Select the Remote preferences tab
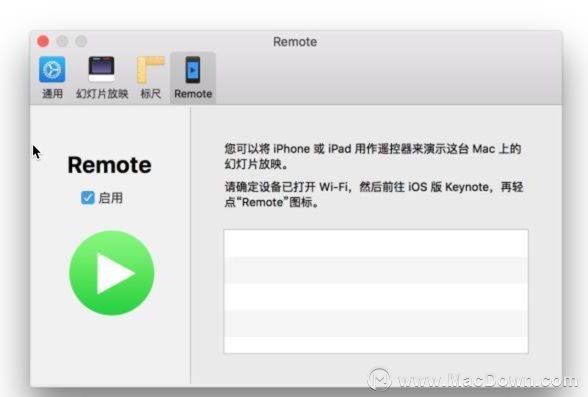588x397 pixels. (193, 78)
